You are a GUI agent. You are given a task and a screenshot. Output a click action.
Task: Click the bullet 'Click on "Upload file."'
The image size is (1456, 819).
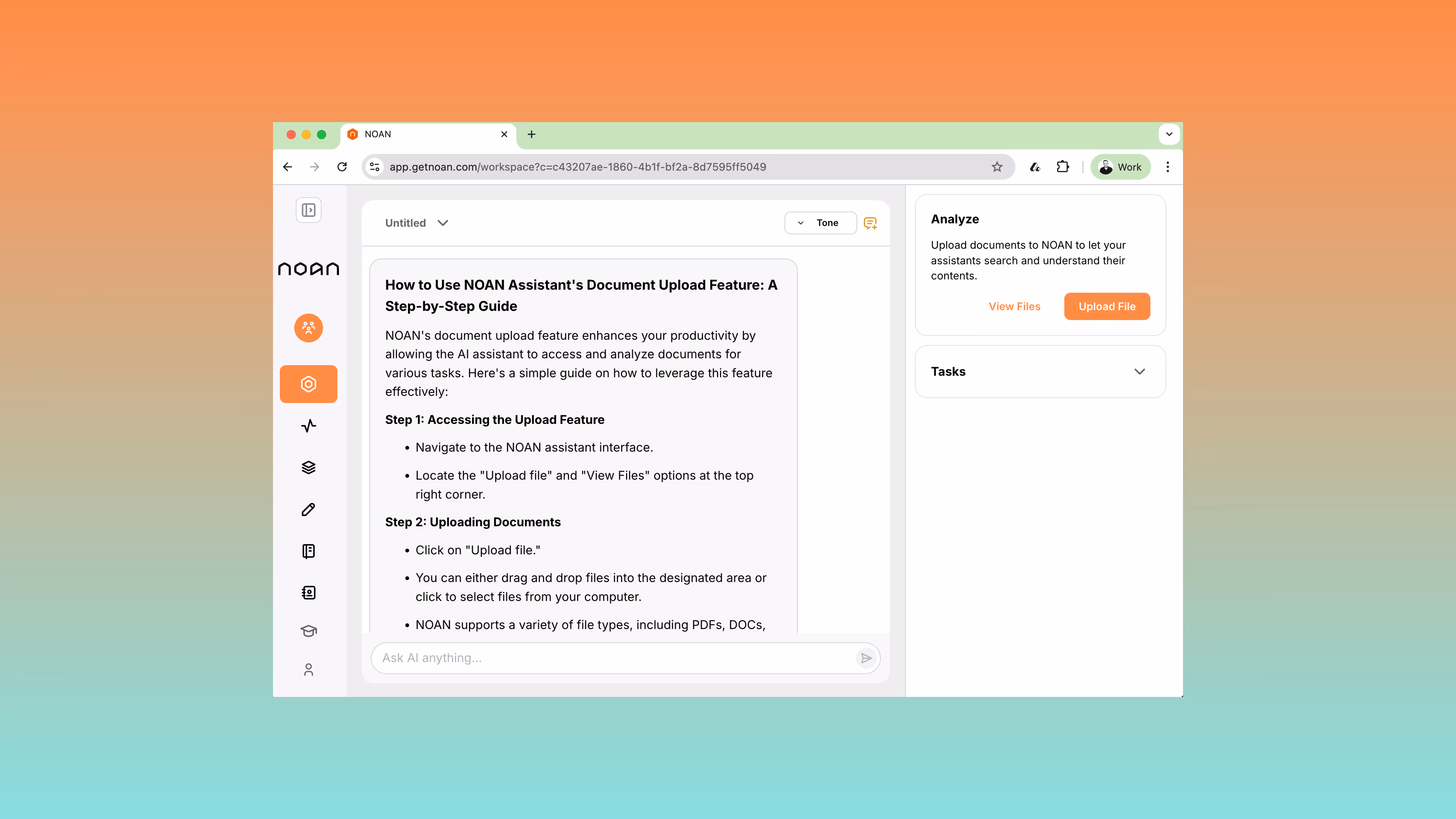click(x=478, y=551)
